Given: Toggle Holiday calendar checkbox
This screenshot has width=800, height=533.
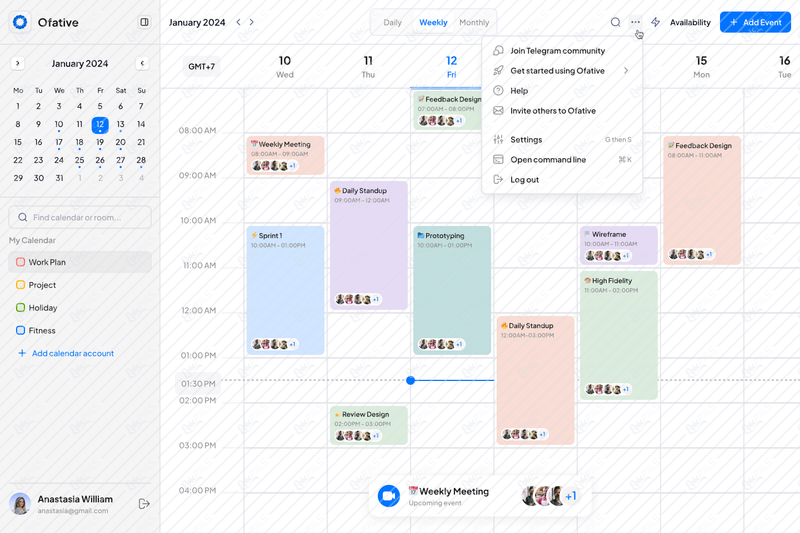Looking at the screenshot, I should (20, 308).
